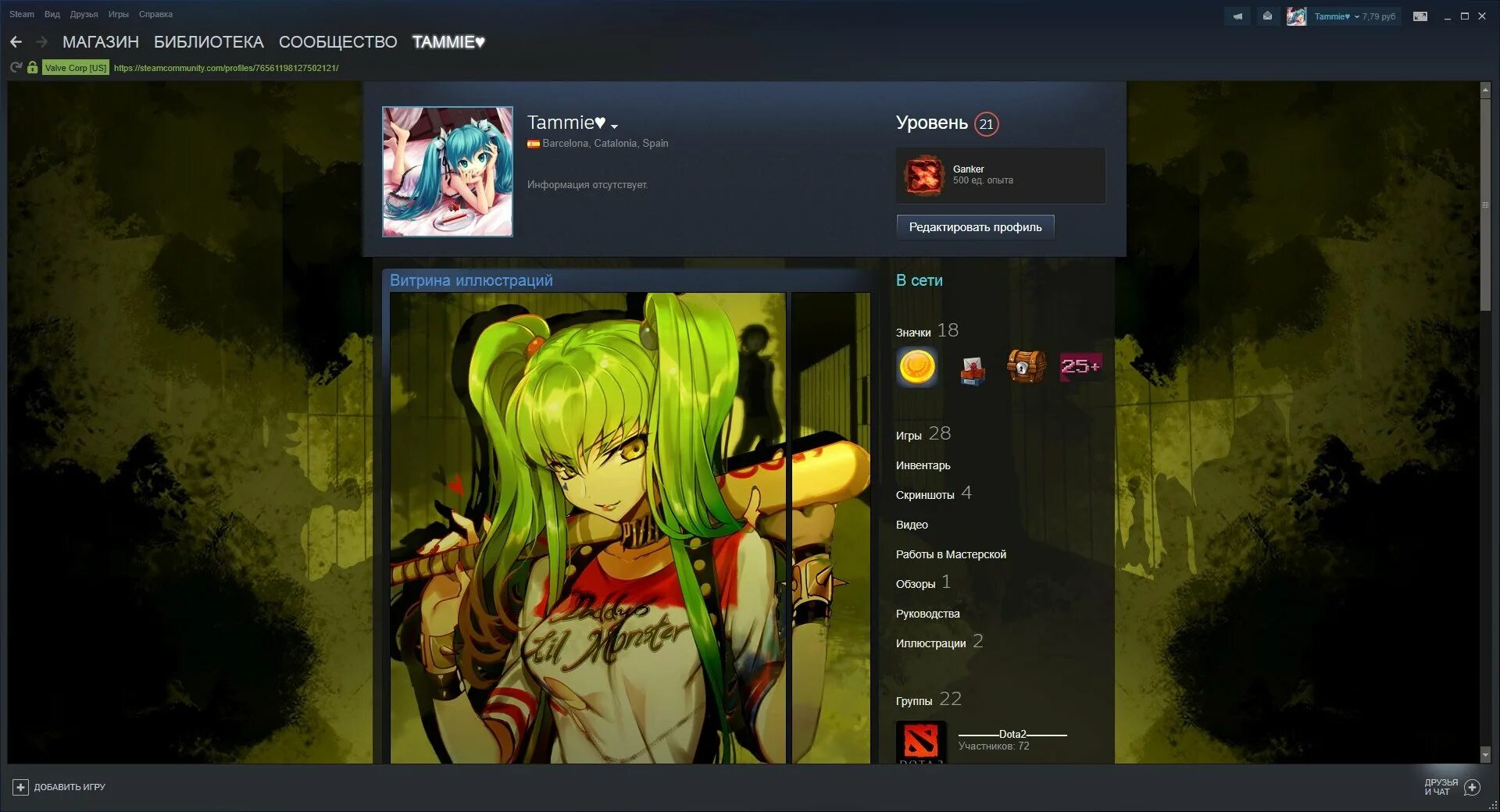1500x812 pixels.
Task: Open Игры 28 link
Action: (923, 434)
